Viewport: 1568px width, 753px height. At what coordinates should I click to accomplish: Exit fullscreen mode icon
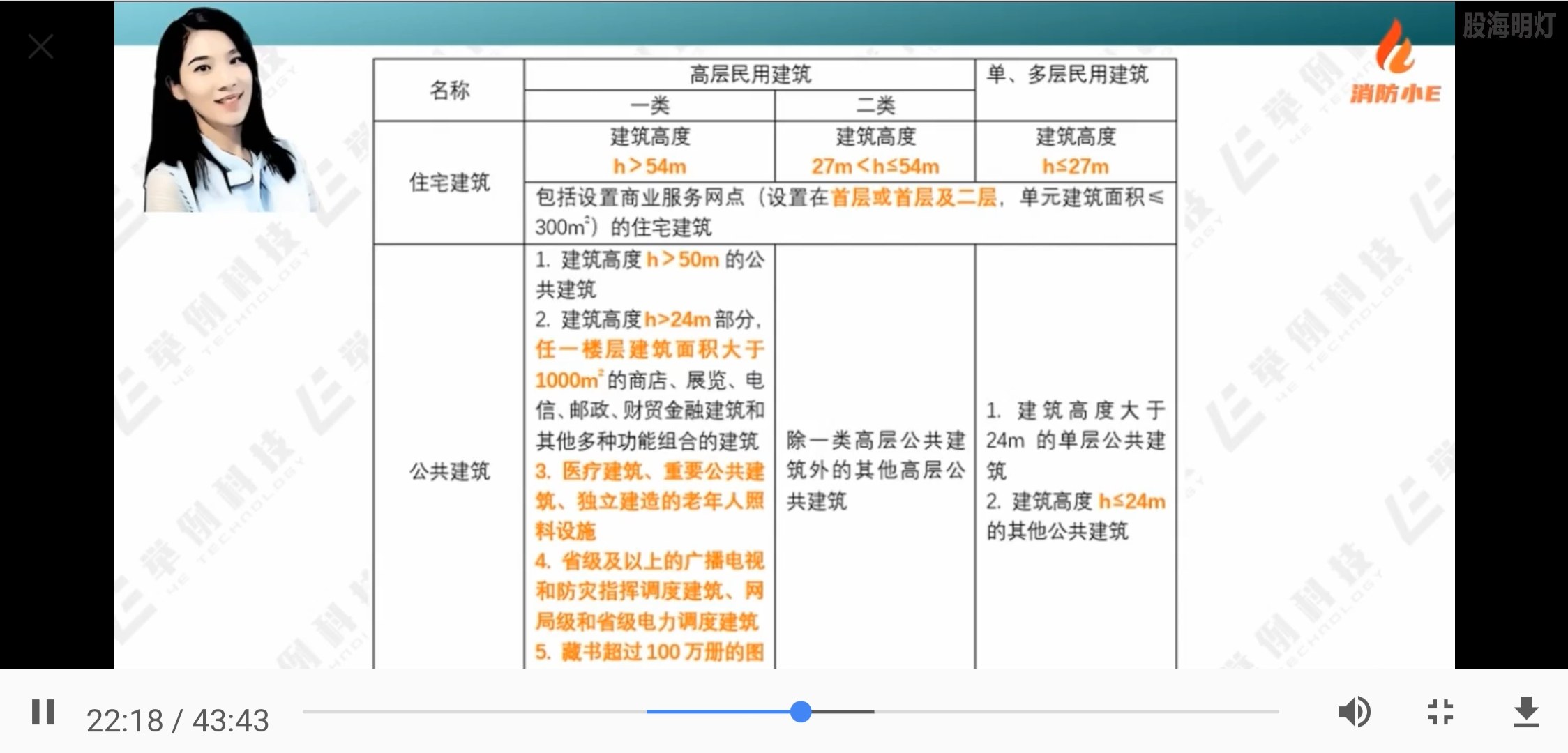point(1440,713)
